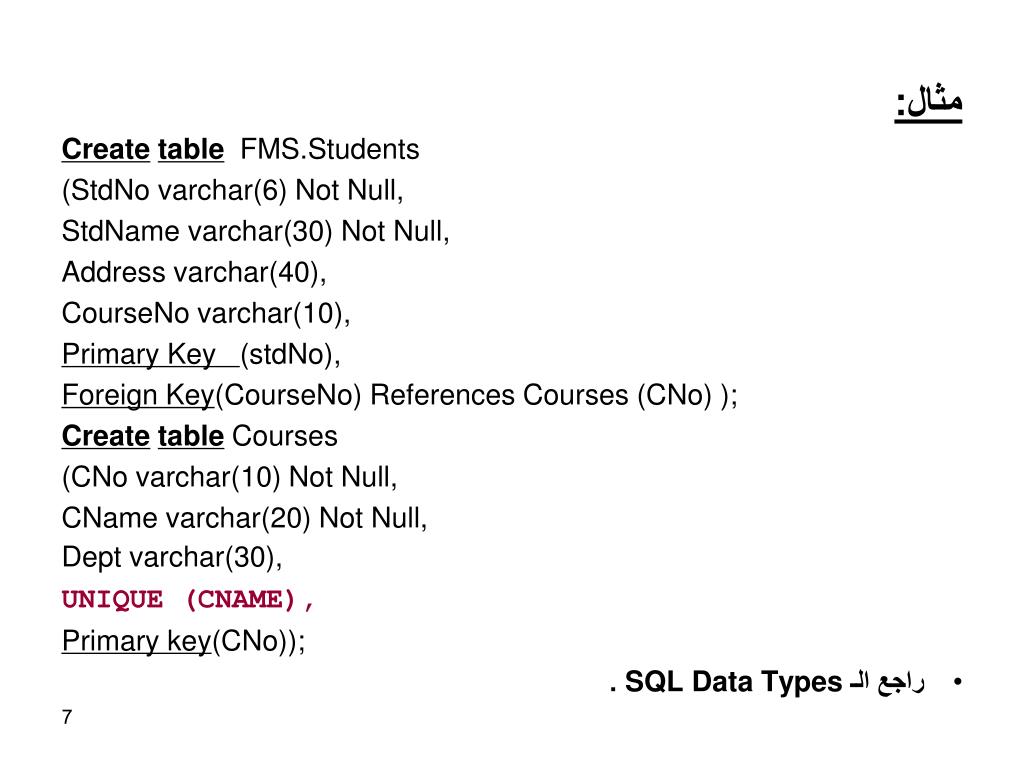Select 'References Courses (CNo)' text
Screen dimensions: 1024x768
point(541,396)
